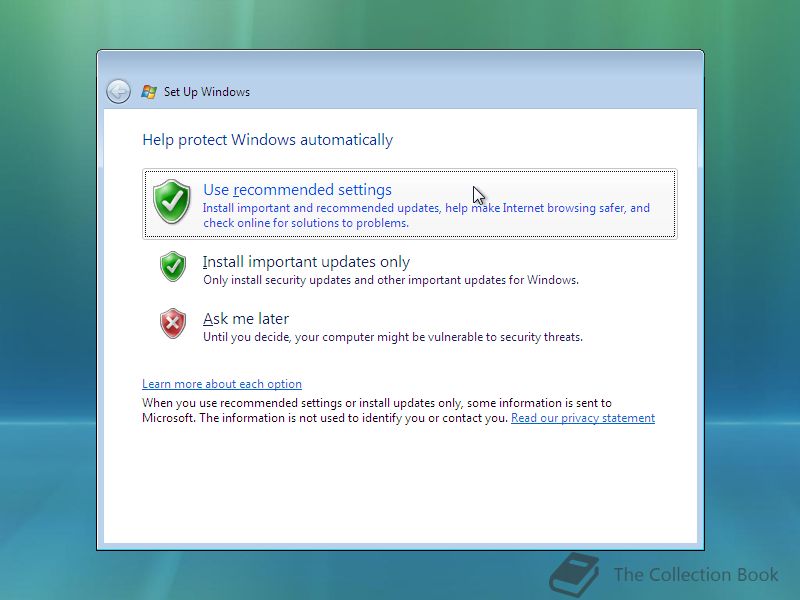This screenshot has width=800, height=600.
Task: Open Learn more about each option link
Action: click(x=222, y=384)
